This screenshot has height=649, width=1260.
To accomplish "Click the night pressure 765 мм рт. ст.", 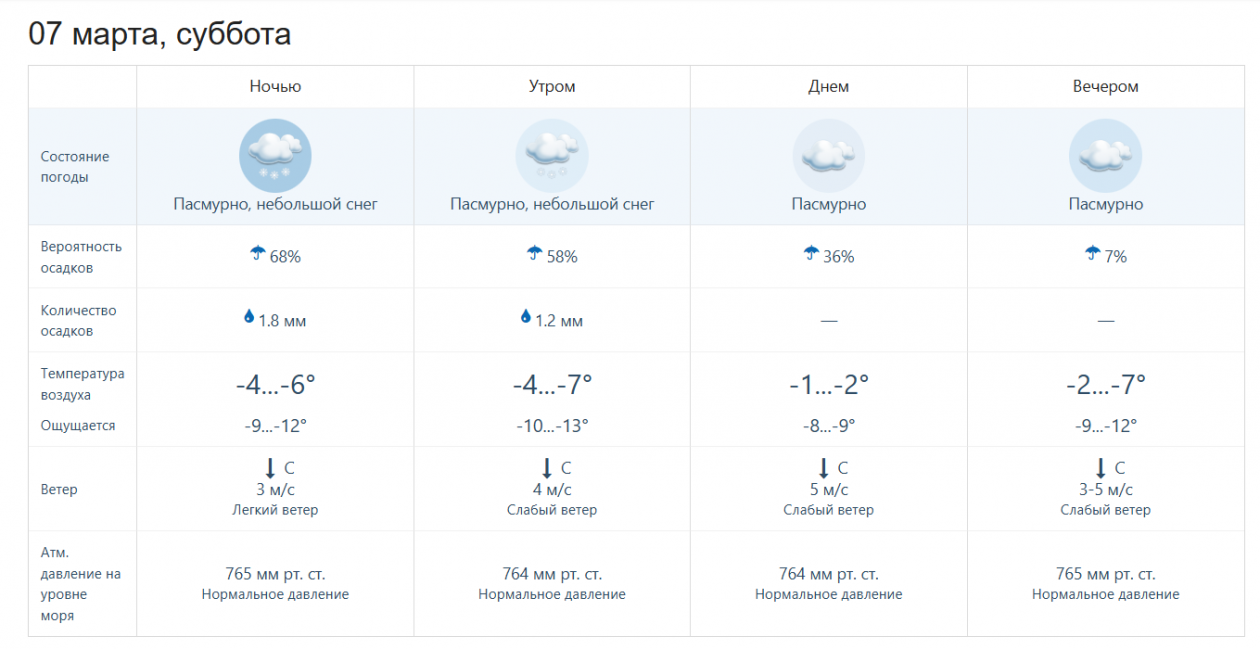I will click(275, 574).
